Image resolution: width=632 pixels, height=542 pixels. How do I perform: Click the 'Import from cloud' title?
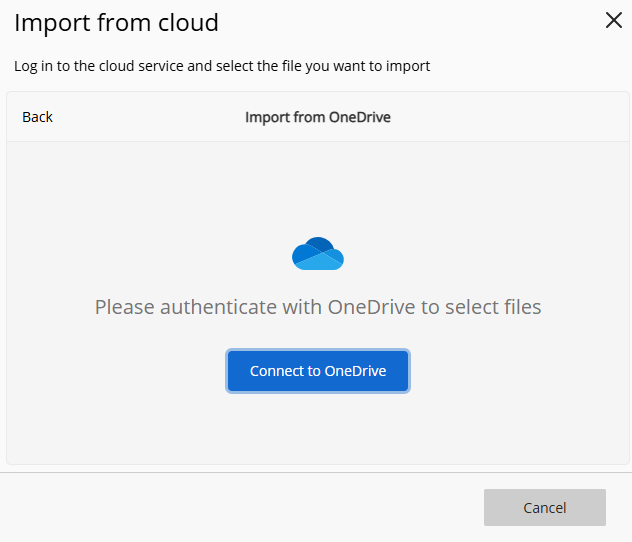(x=116, y=22)
